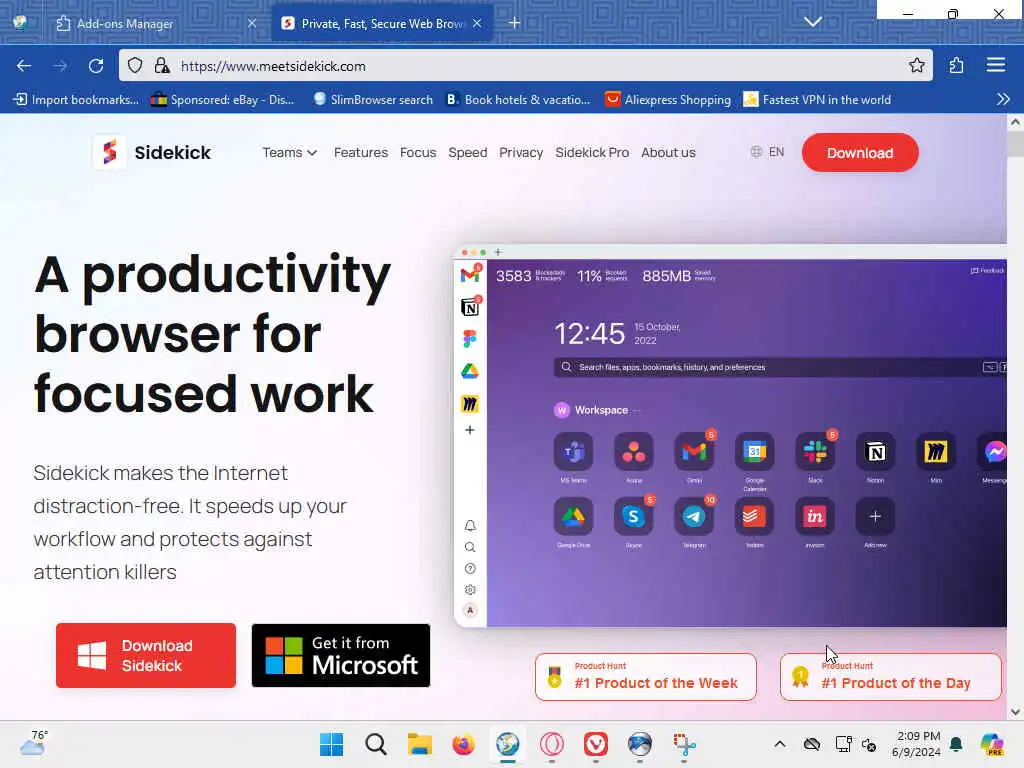Image resolution: width=1024 pixels, height=768 pixels.
Task: Open Import bookmarks bookmark
Action: [x=76, y=99]
